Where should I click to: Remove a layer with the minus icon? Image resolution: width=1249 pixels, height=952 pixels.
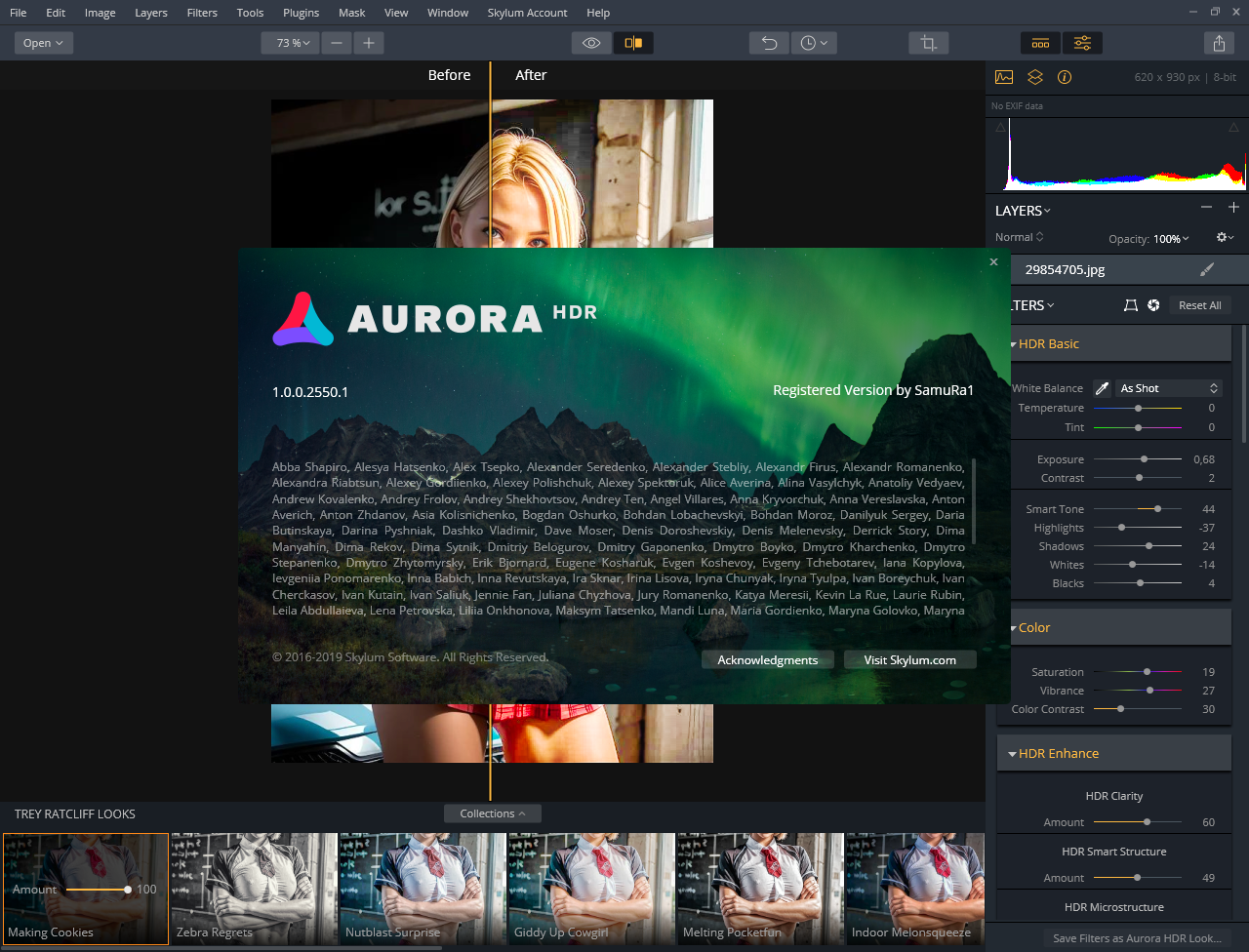tap(1206, 208)
